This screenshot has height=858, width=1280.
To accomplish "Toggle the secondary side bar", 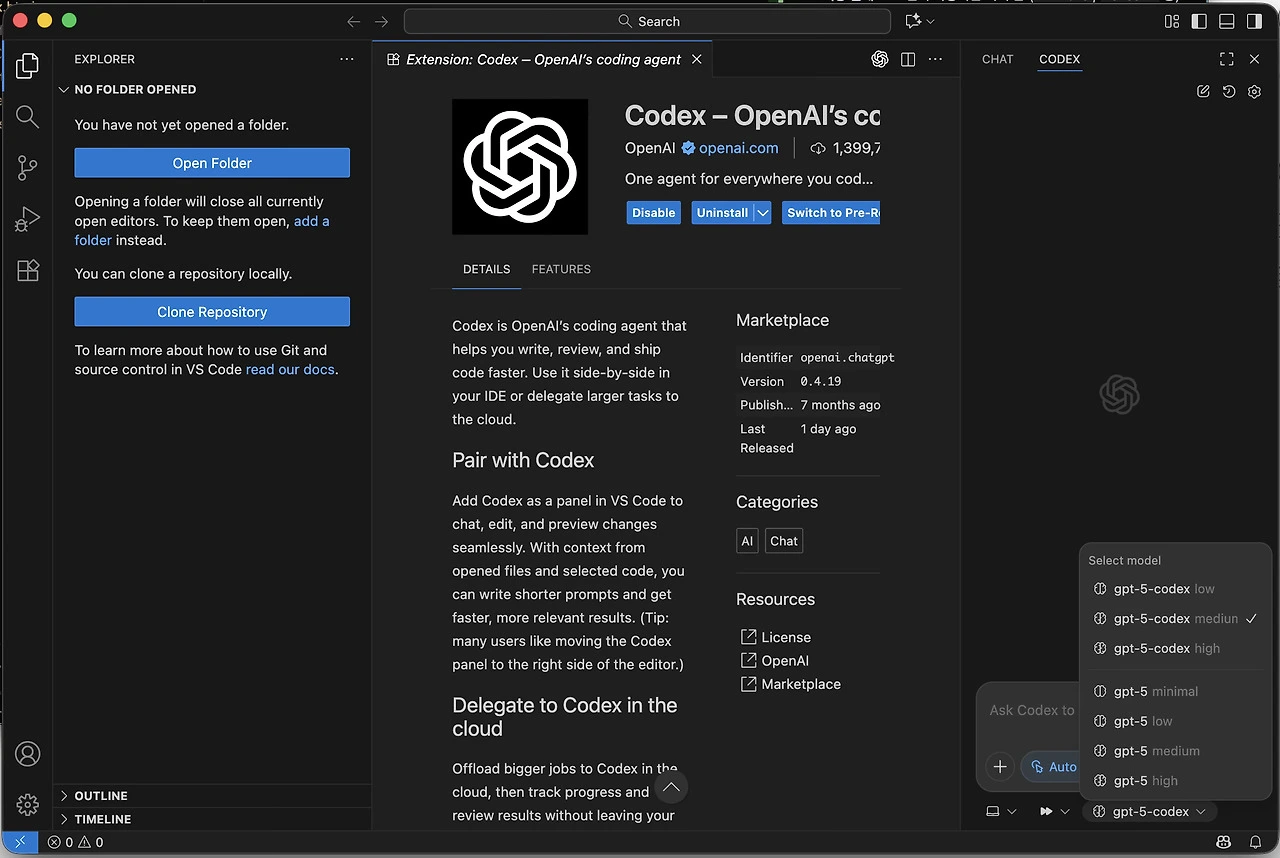I will [1255, 21].
